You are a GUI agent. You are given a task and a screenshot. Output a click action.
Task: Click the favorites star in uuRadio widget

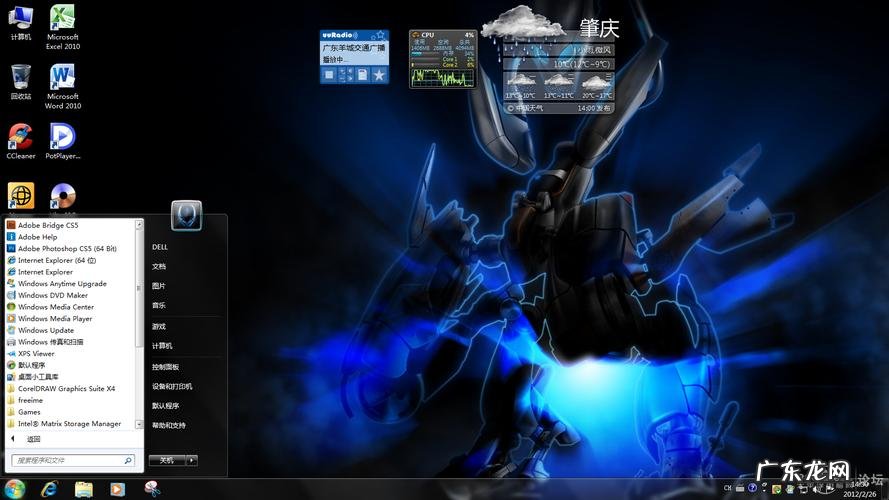(379, 75)
